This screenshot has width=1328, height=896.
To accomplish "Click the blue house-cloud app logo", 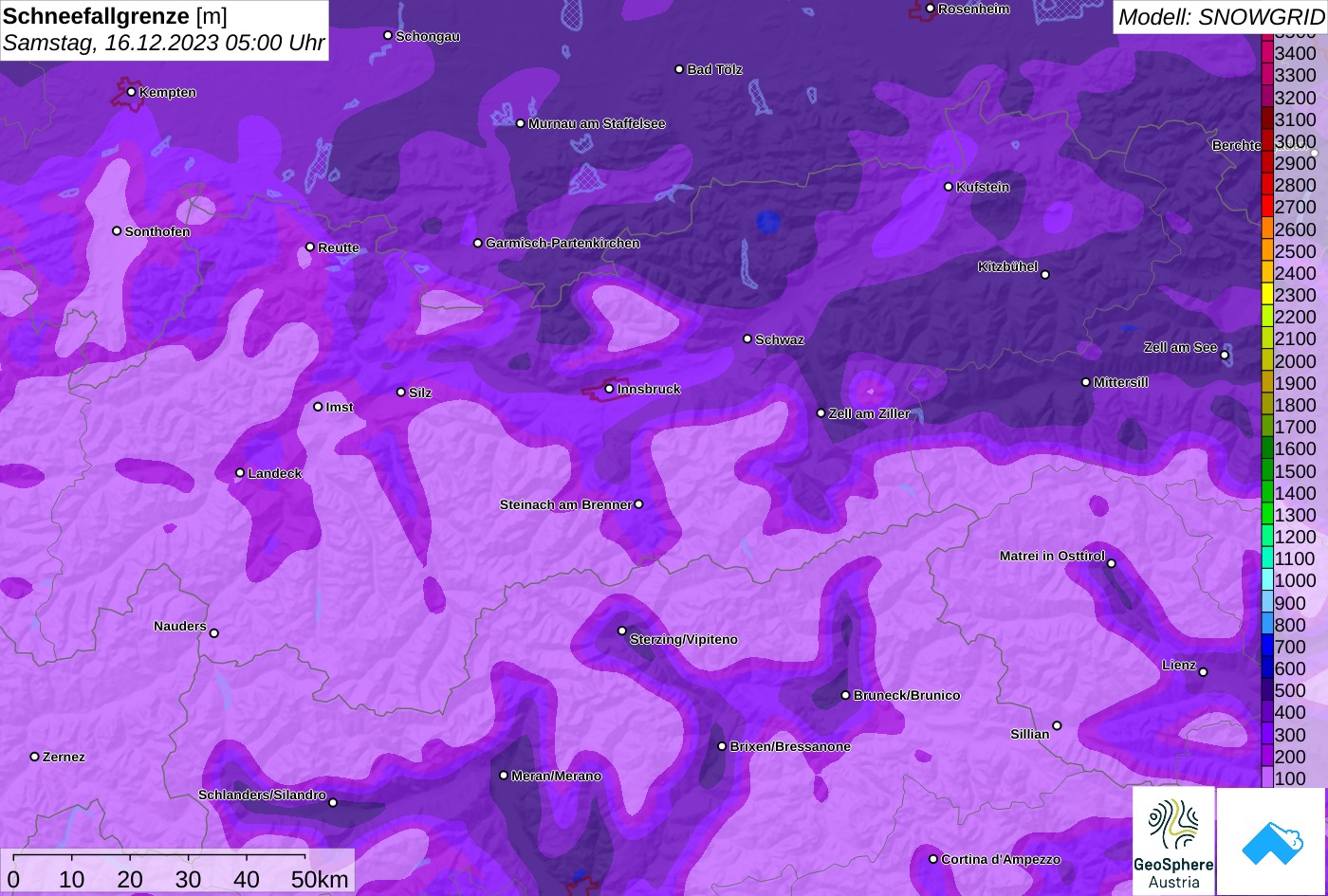I will [1271, 841].
